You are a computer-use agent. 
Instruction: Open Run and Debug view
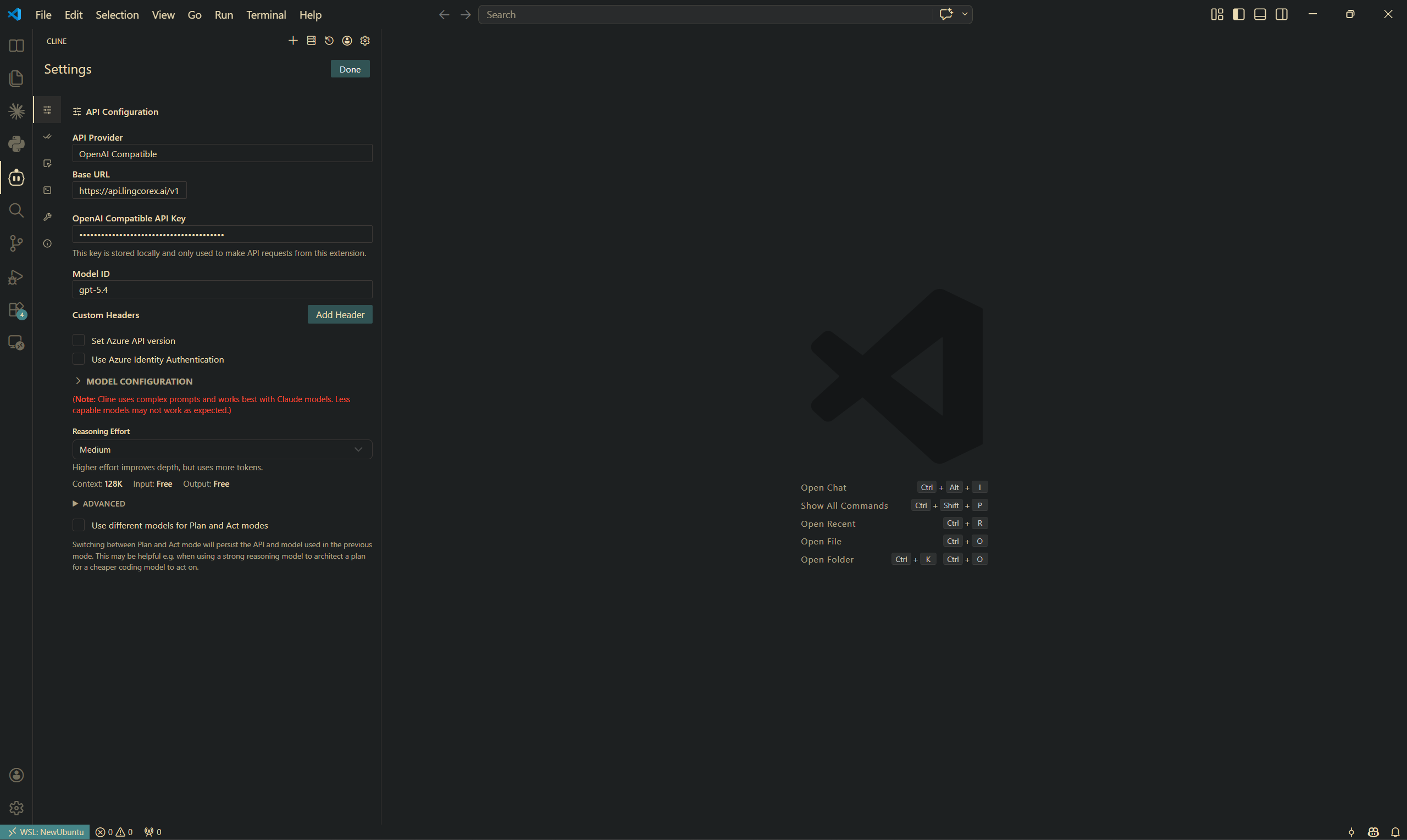click(16, 277)
